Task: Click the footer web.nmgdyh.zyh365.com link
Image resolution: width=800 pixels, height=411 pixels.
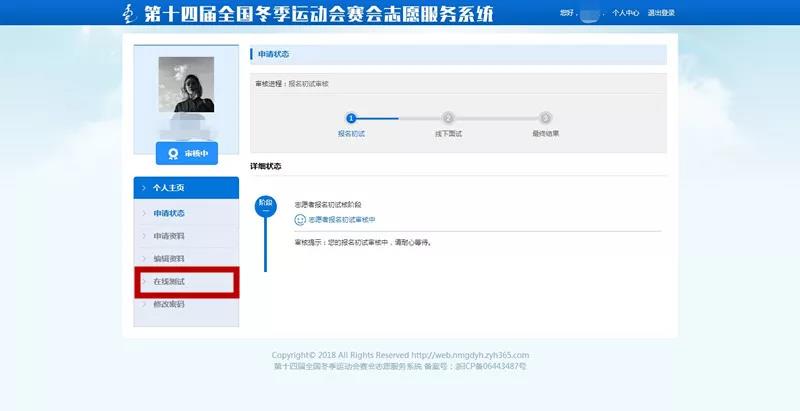Action: tap(470, 355)
